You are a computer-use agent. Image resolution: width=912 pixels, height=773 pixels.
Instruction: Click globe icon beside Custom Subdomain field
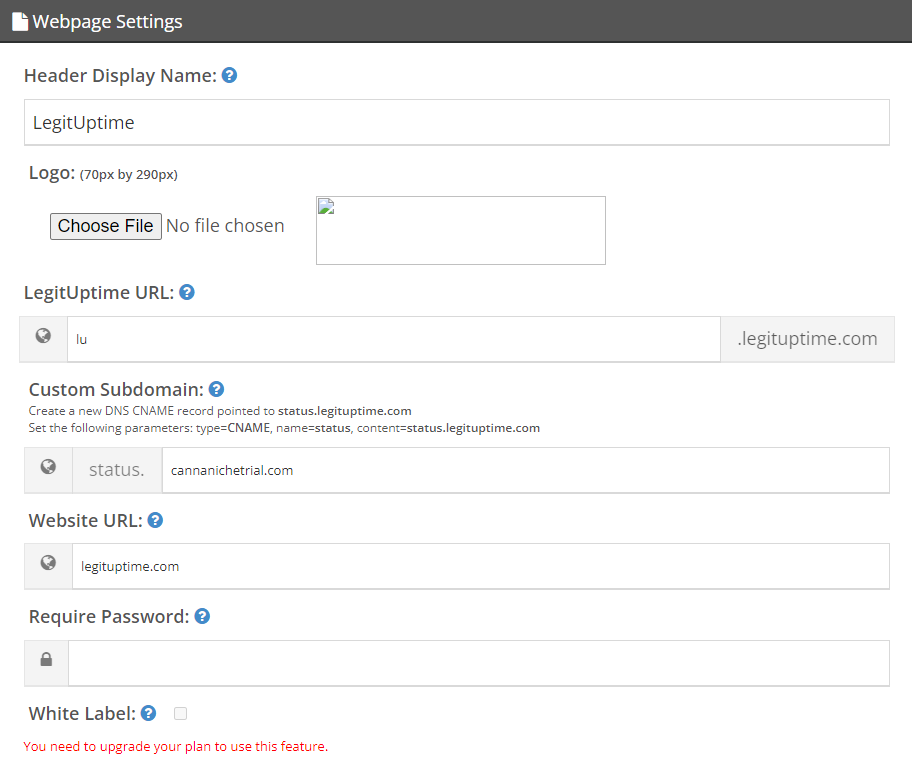click(48, 467)
